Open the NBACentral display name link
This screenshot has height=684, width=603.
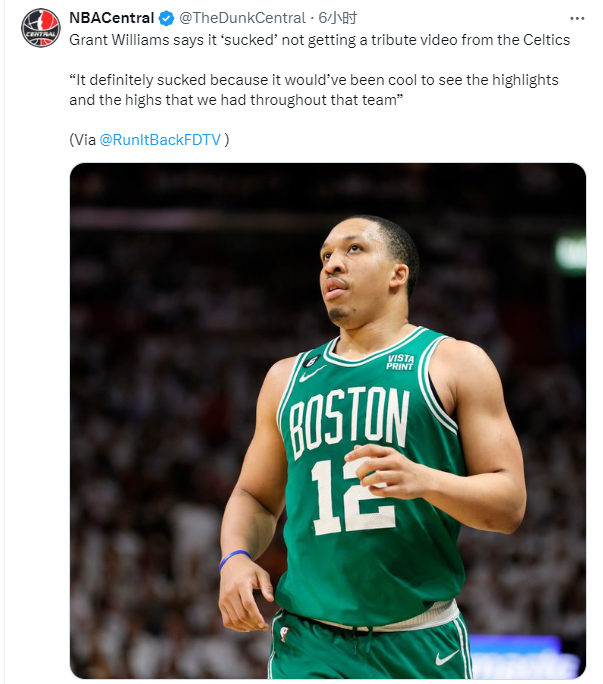pyautogui.click(x=111, y=19)
